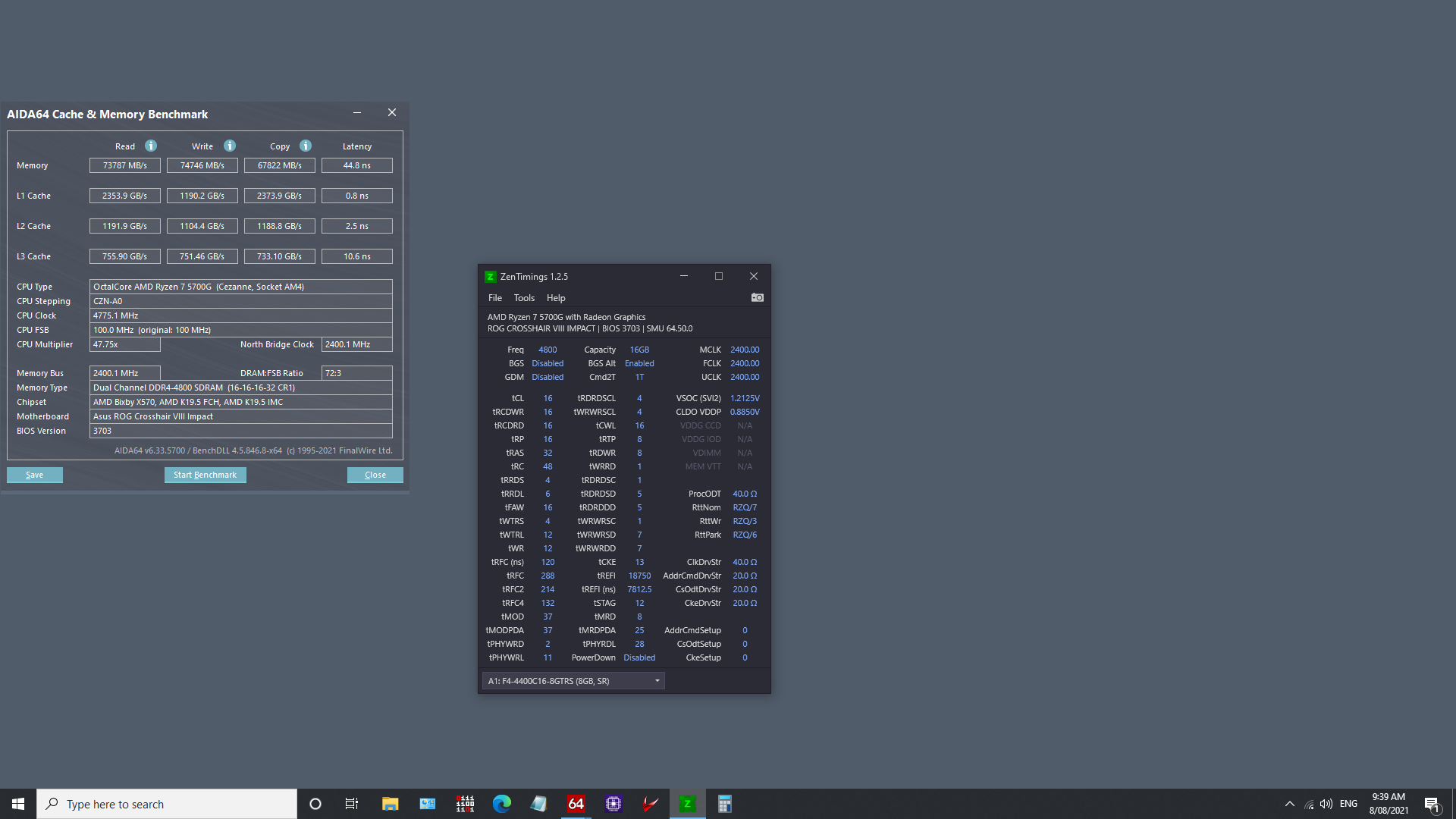Click Memory Write value 74746 MB/s
Screen dimensions: 1456x819
pyautogui.click(x=202, y=165)
